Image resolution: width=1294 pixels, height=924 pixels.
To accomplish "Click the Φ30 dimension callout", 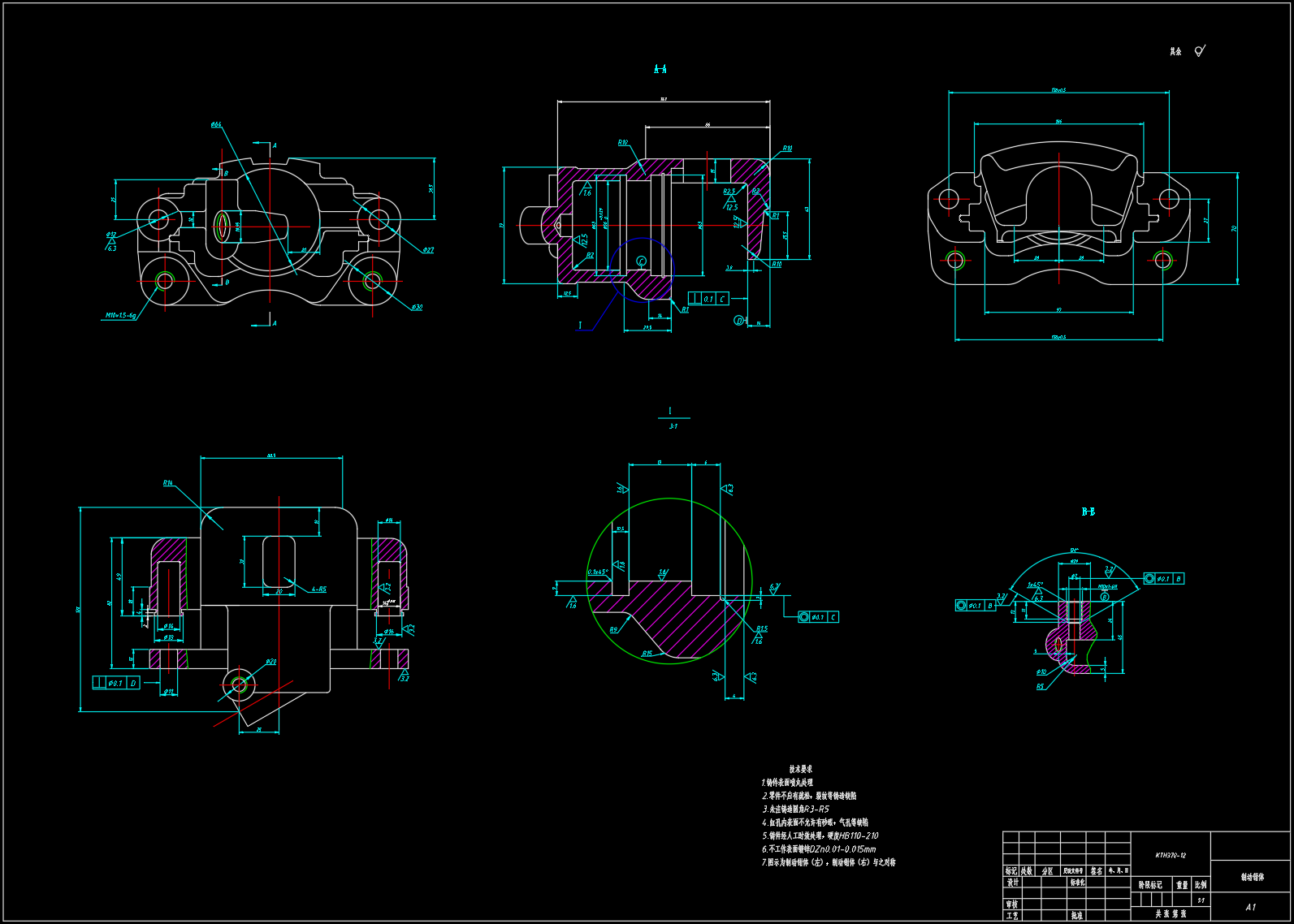I will [417, 307].
